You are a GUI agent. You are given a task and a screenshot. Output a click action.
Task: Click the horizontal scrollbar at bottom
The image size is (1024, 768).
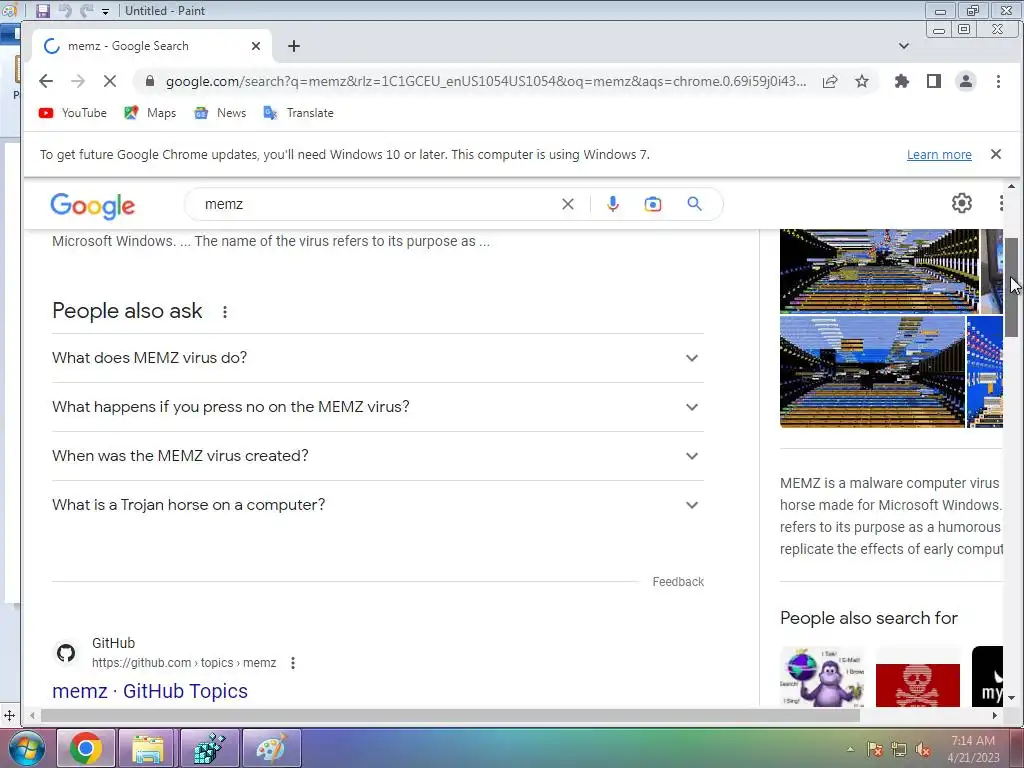pyautogui.click(x=451, y=715)
